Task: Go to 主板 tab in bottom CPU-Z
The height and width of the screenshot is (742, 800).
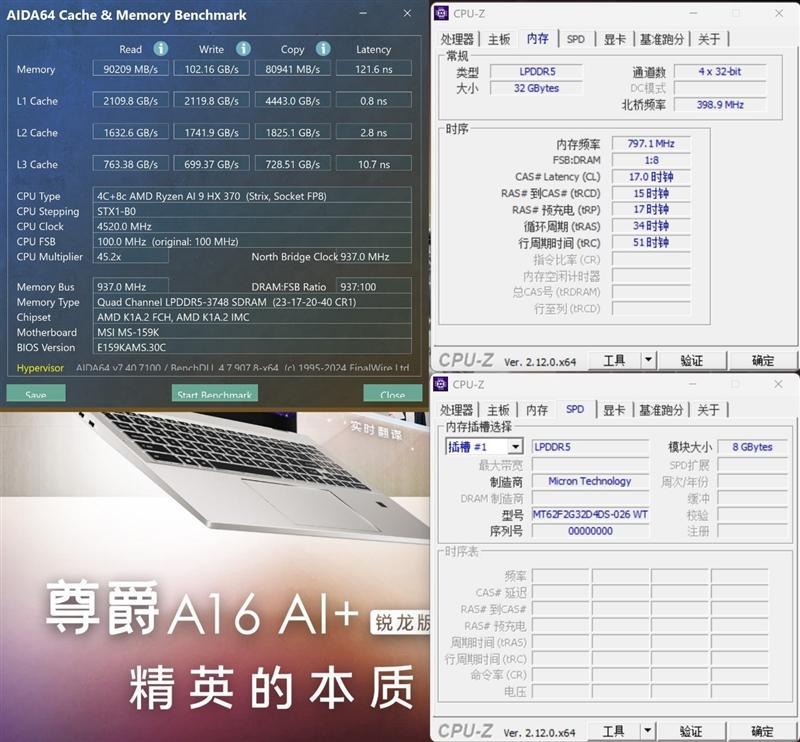Action: [x=499, y=410]
